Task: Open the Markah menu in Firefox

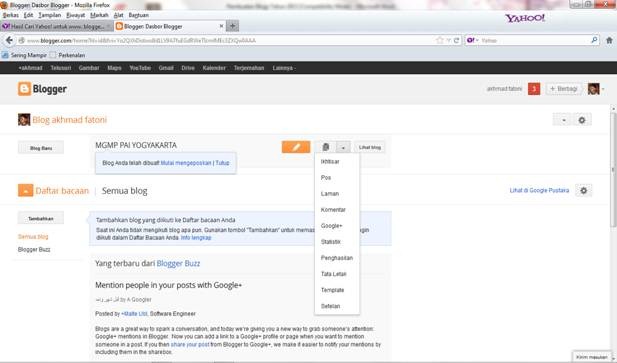Action: (x=99, y=15)
